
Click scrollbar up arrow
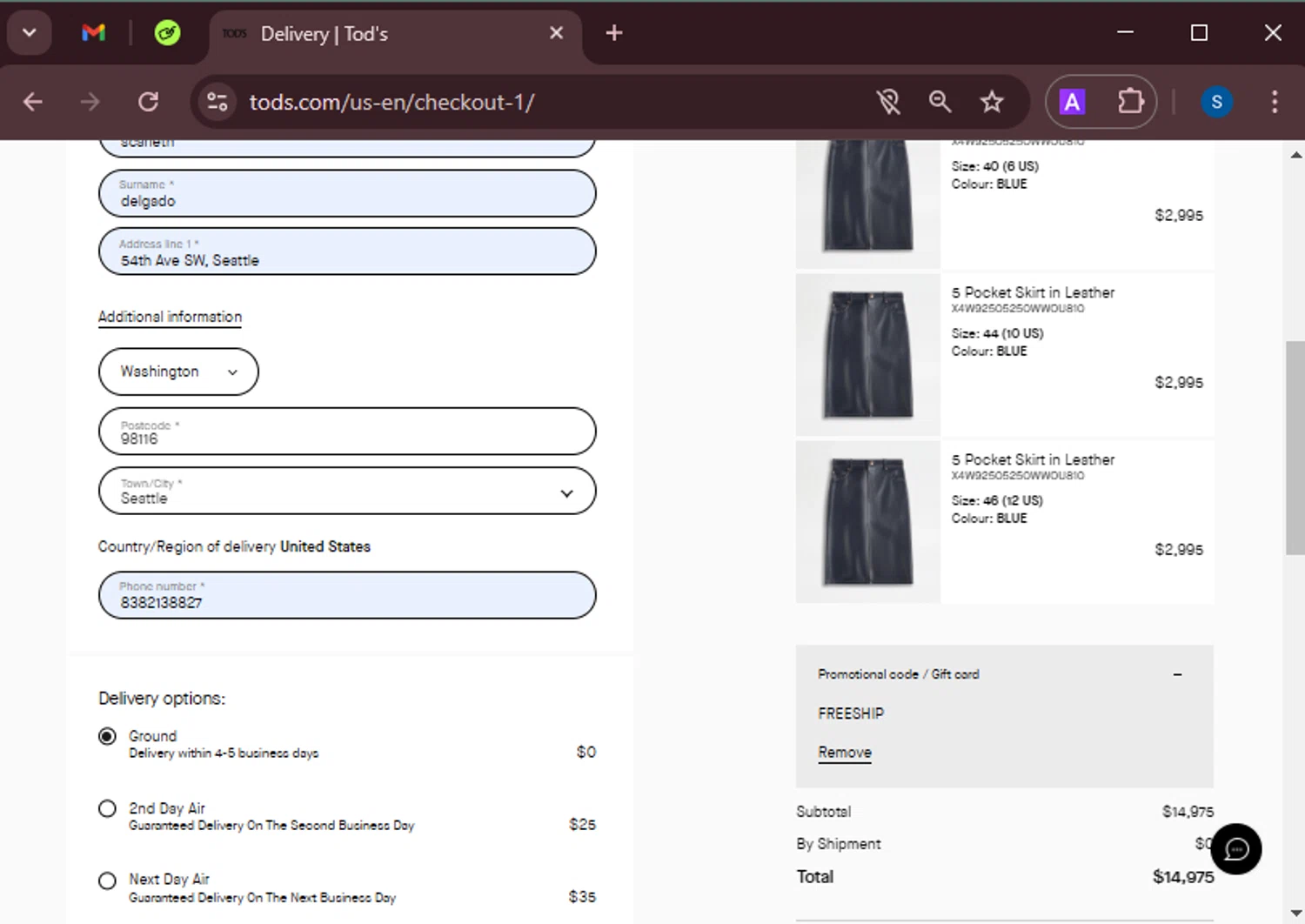[x=1295, y=155]
